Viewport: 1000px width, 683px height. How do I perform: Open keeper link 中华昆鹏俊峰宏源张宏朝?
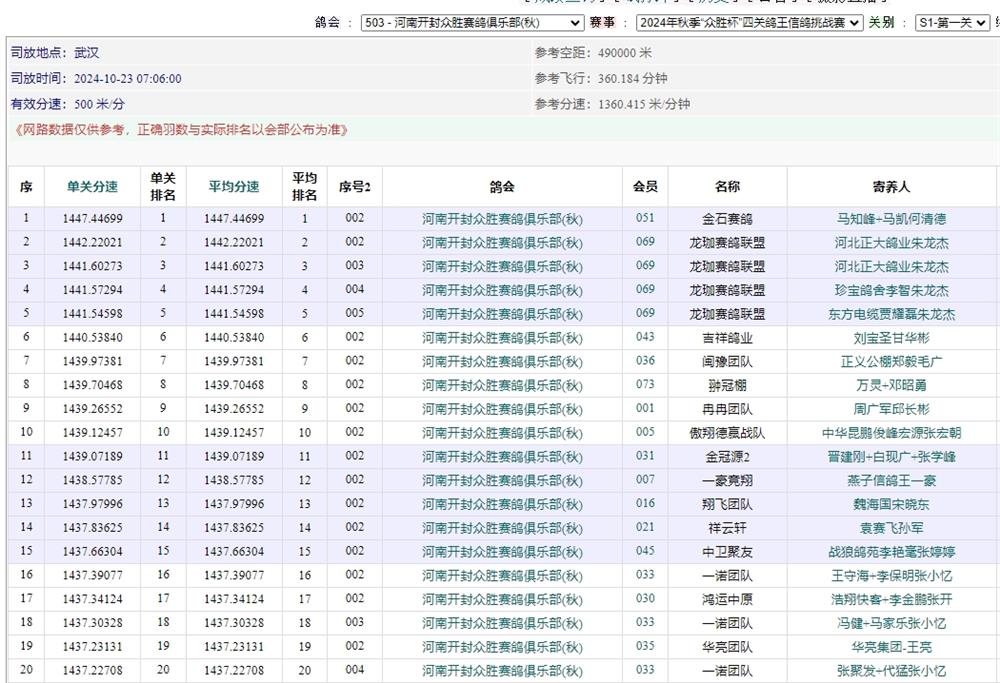[x=892, y=433]
